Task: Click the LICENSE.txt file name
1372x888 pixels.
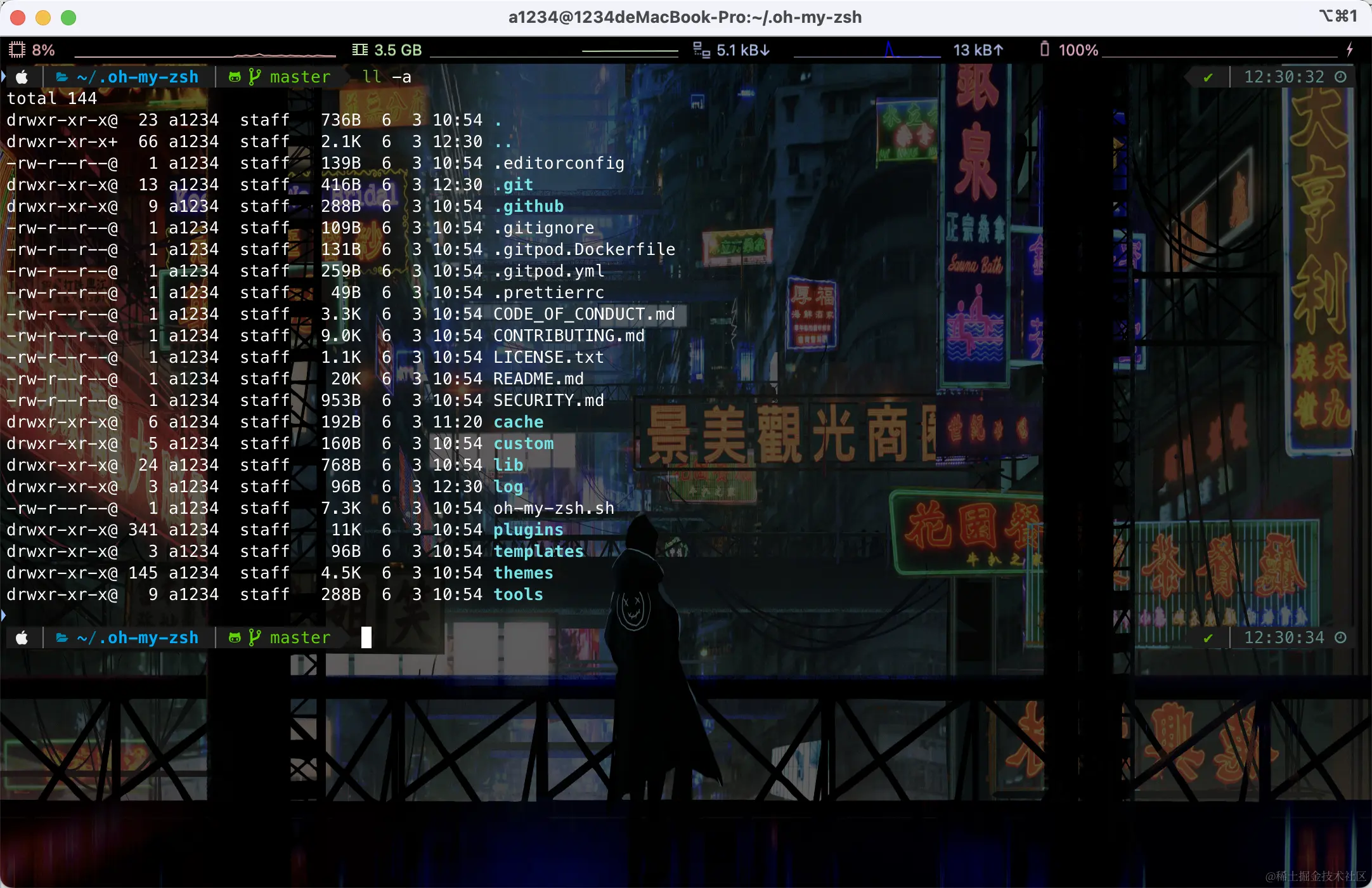Action: coord(549,357)
